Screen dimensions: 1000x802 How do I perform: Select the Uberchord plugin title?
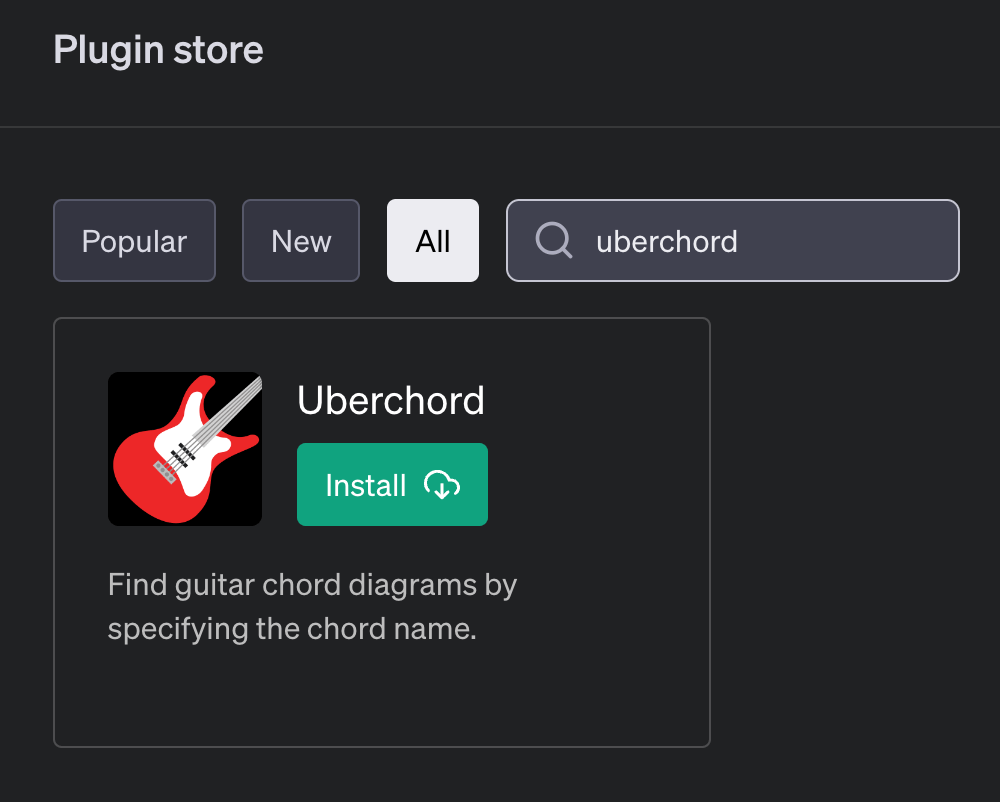[x=391, y=400]
